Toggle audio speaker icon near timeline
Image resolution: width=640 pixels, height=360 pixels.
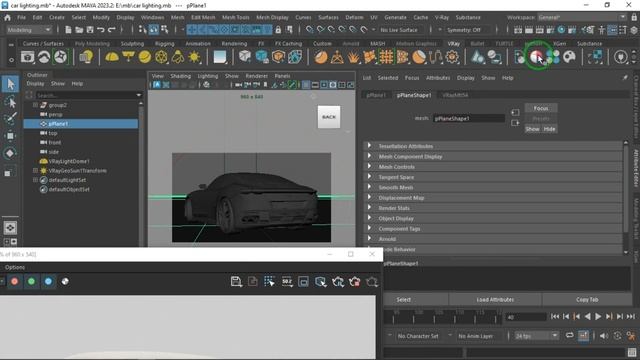coord(604,336)
